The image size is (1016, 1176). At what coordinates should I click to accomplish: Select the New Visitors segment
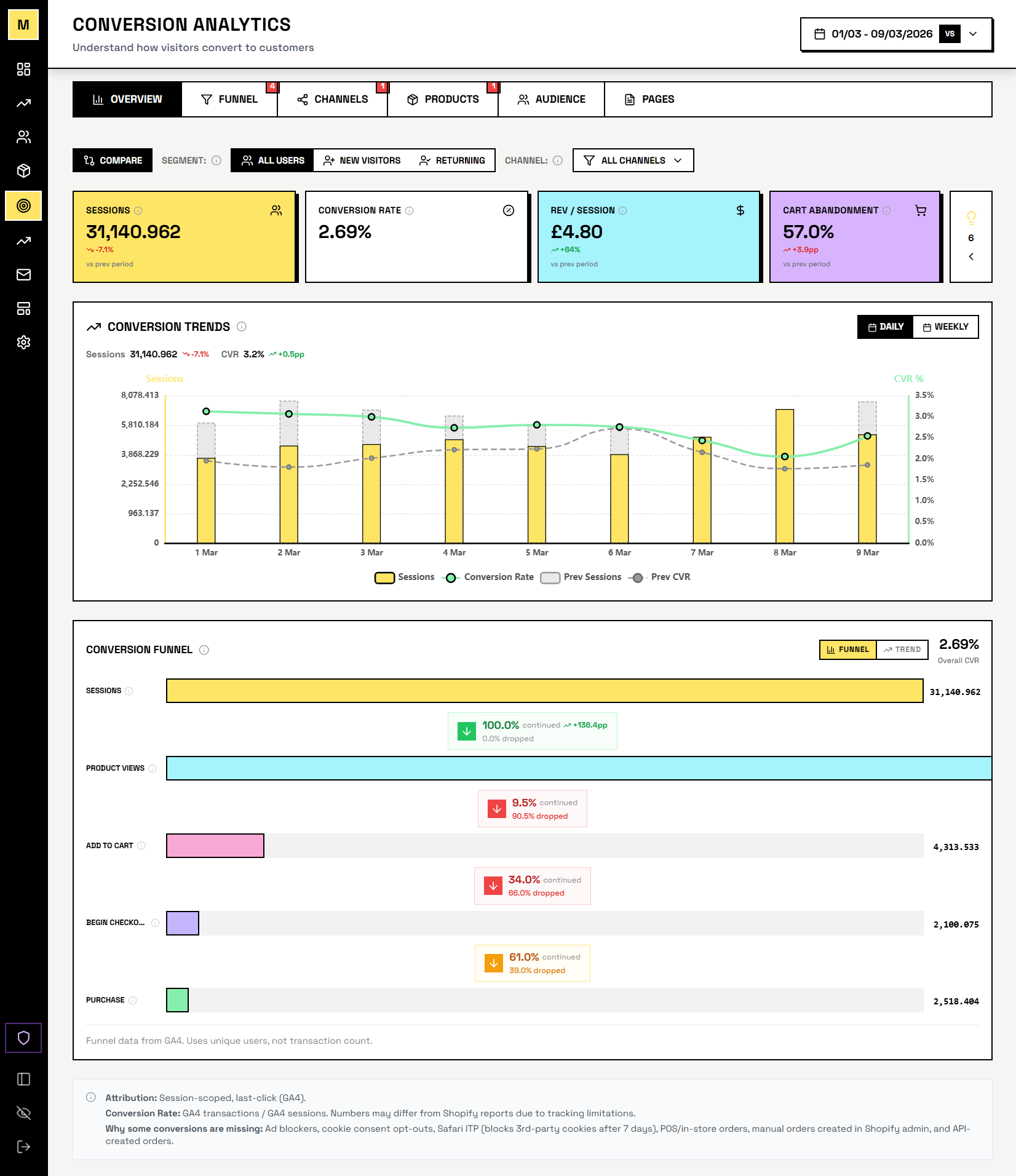362,160
